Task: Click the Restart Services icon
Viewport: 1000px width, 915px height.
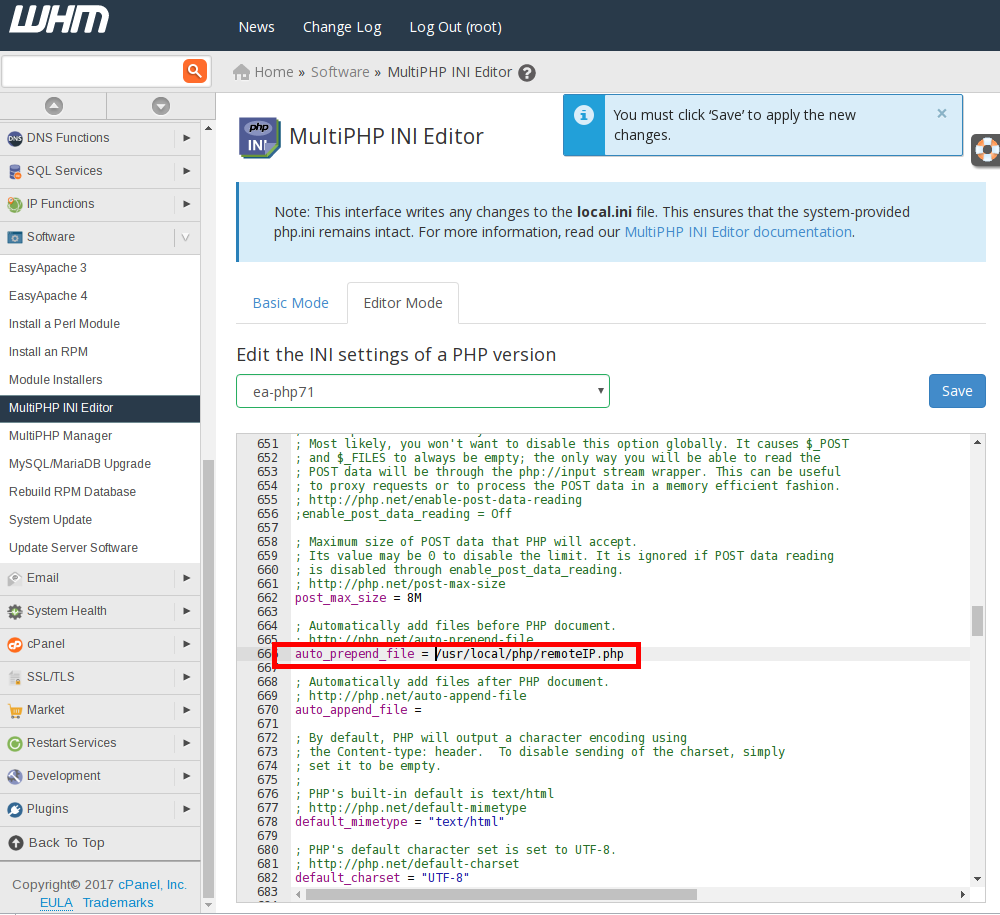Action: click(x=15, y=743)
